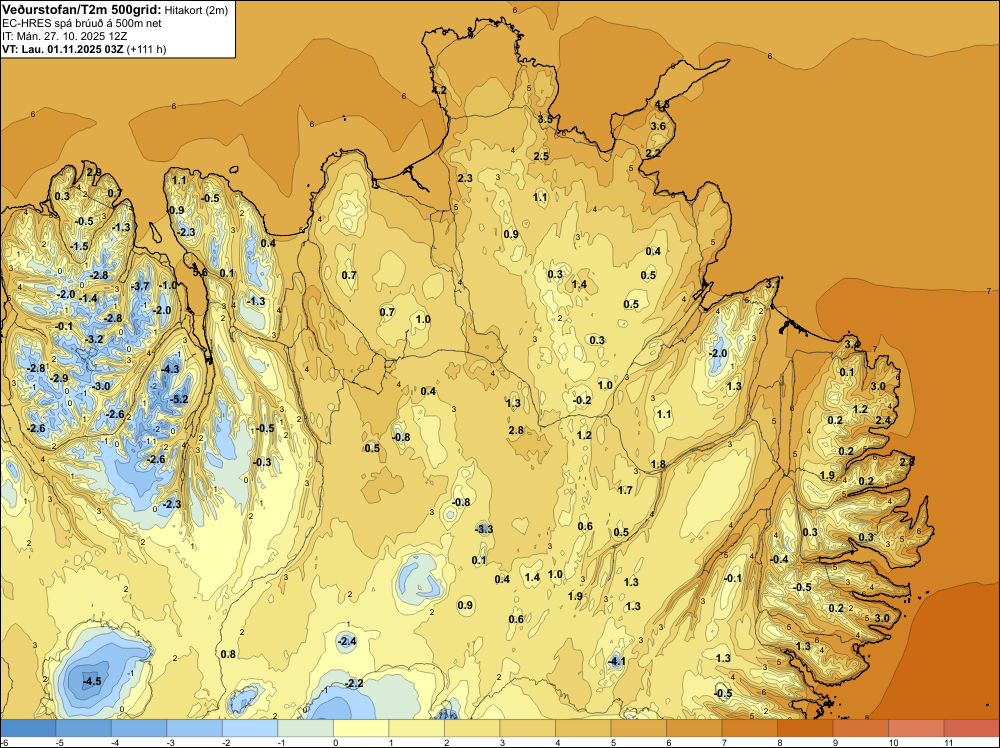Screen dimensions: 1000x748
Task: Select the "3.6" temperature value
Action: [x=658, y=126]
